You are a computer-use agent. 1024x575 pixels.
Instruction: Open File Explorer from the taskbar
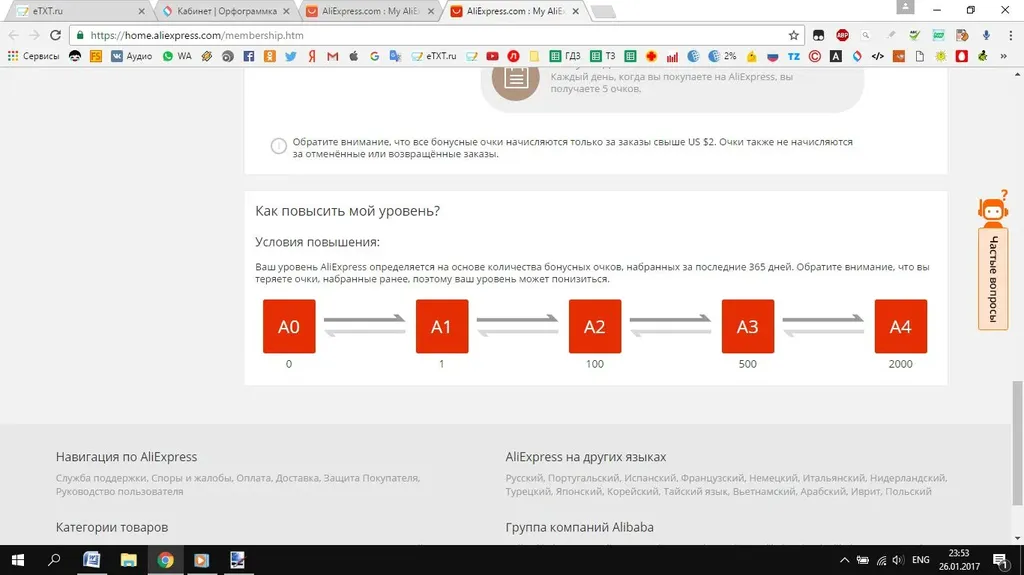click(x=128, y=560)
